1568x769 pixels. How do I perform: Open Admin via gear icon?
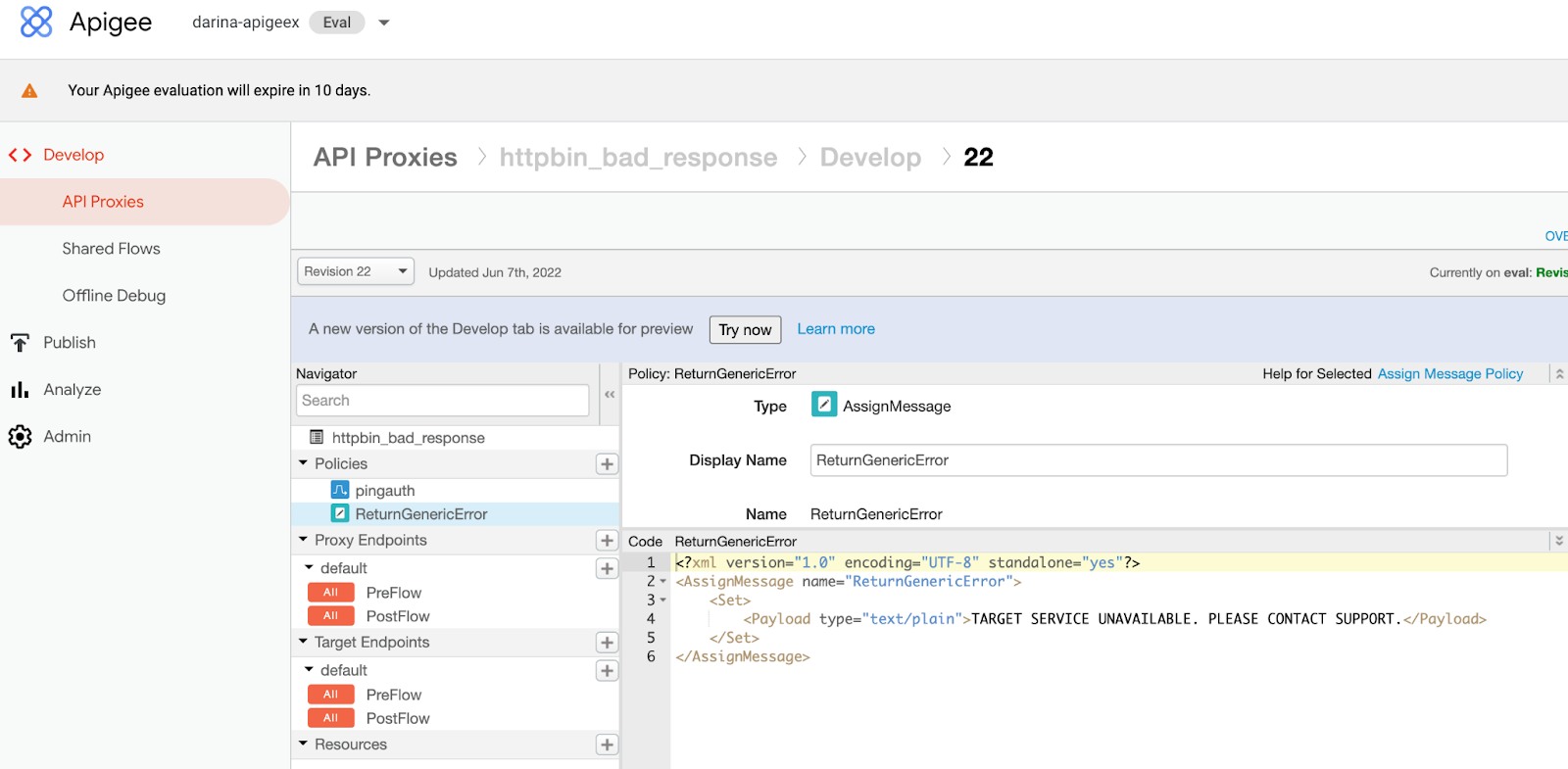coord(20,437)
